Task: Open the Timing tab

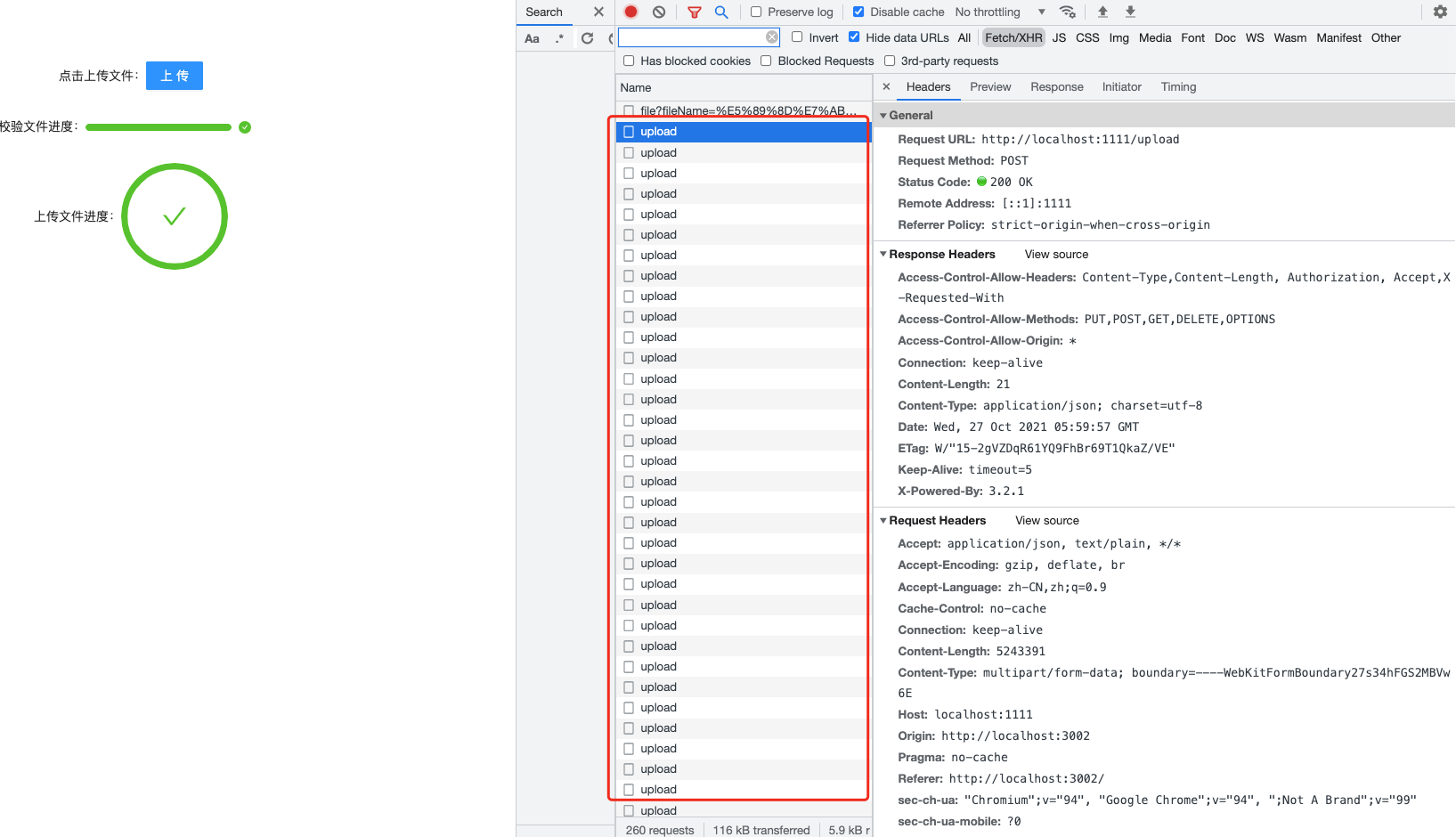Action: coord(1178,86)
